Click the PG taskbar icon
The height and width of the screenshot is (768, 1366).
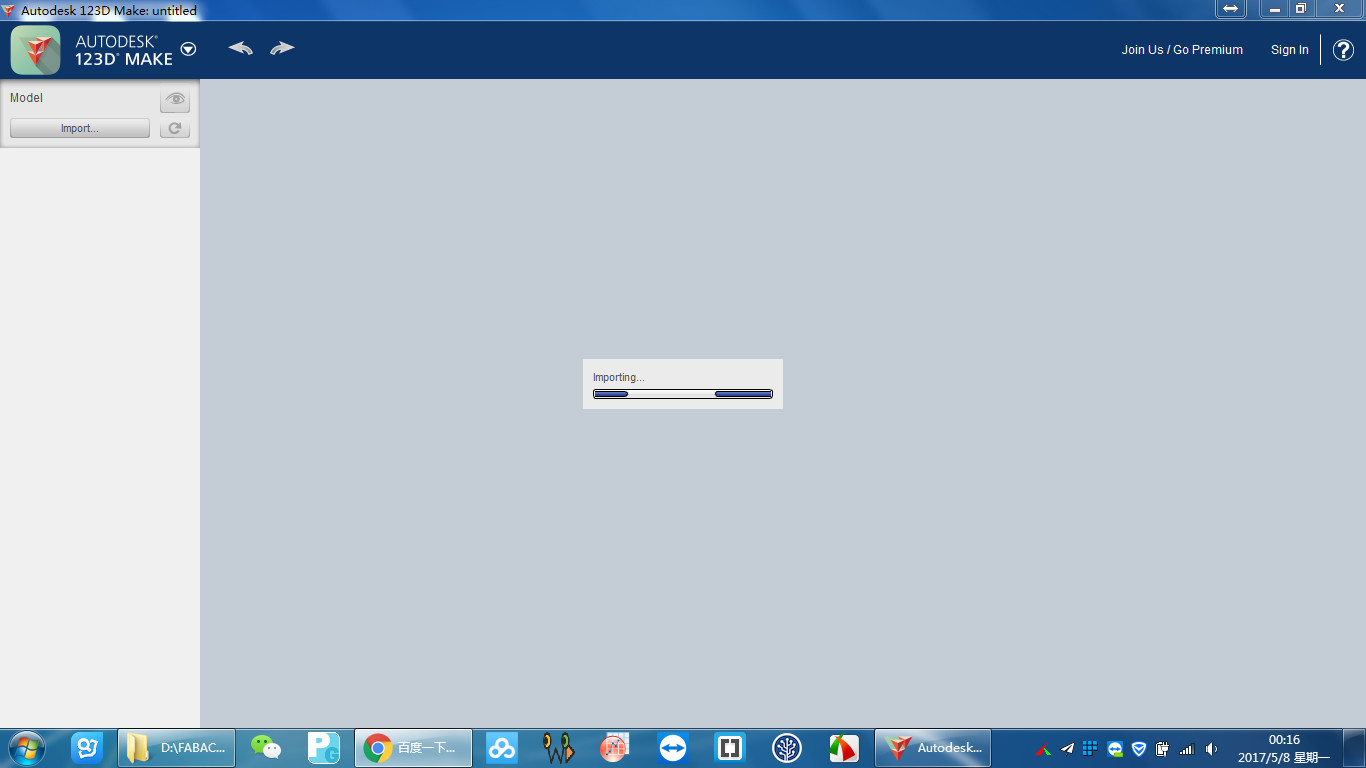(x=324, y=748)
